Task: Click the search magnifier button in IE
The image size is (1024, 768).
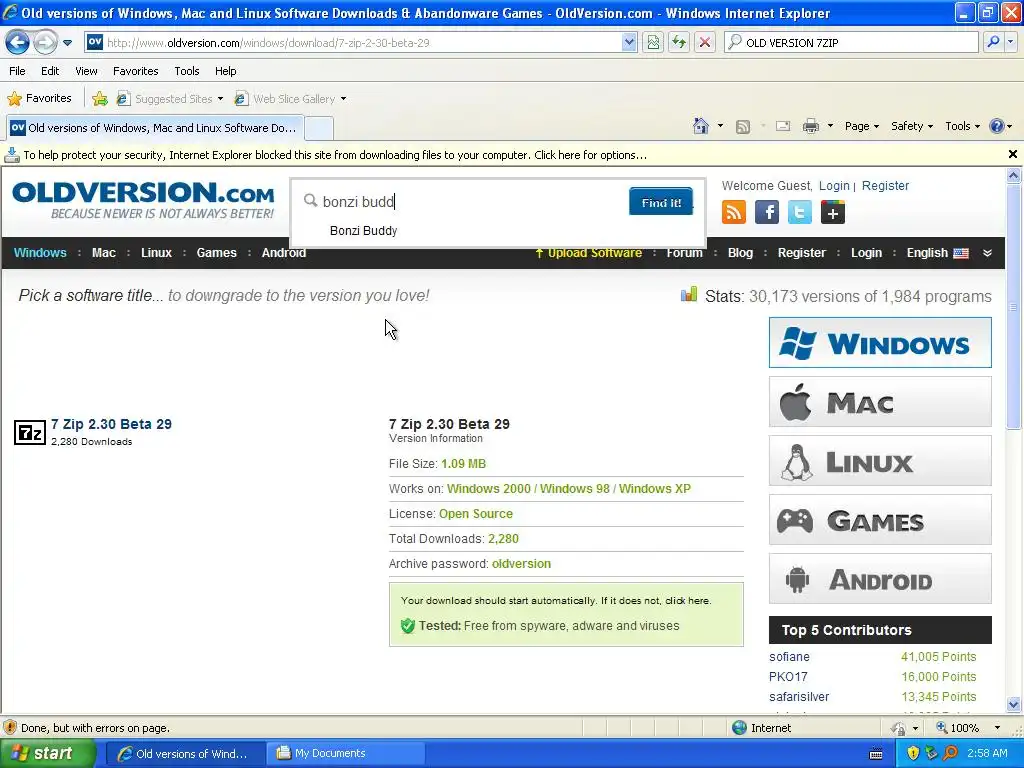Action: coord(993,42)
